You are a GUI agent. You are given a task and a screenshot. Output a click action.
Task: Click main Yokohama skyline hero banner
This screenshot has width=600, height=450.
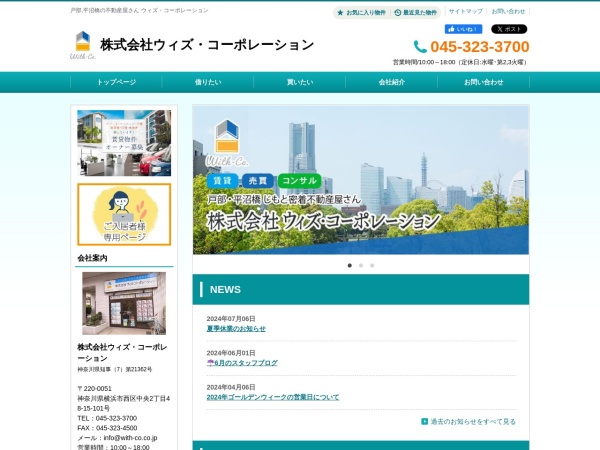pos(361,180)
